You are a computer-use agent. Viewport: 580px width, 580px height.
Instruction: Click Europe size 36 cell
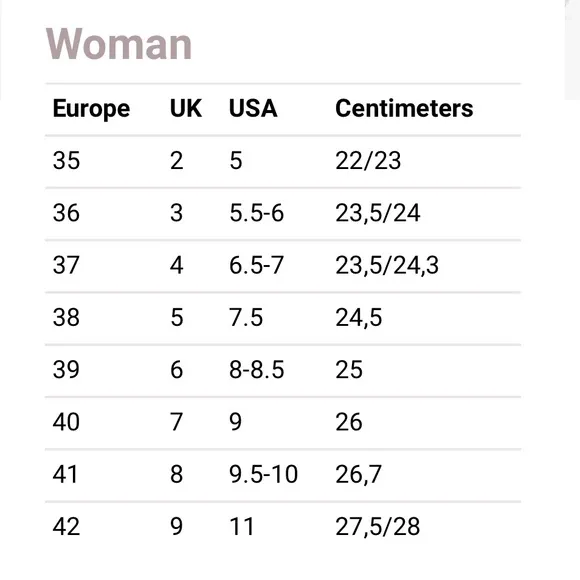66,213
